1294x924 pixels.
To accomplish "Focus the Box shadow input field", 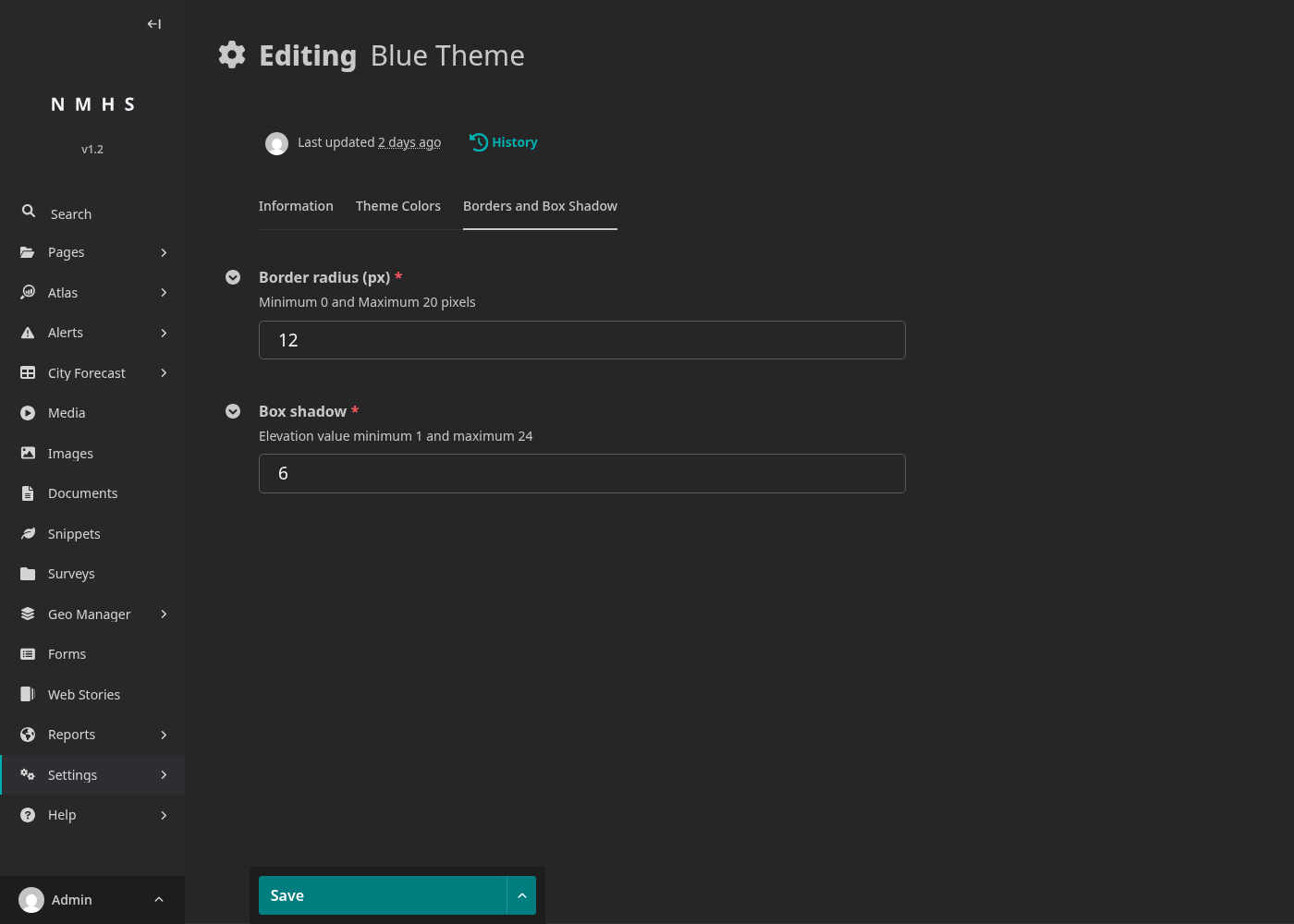I will [582, 473].
